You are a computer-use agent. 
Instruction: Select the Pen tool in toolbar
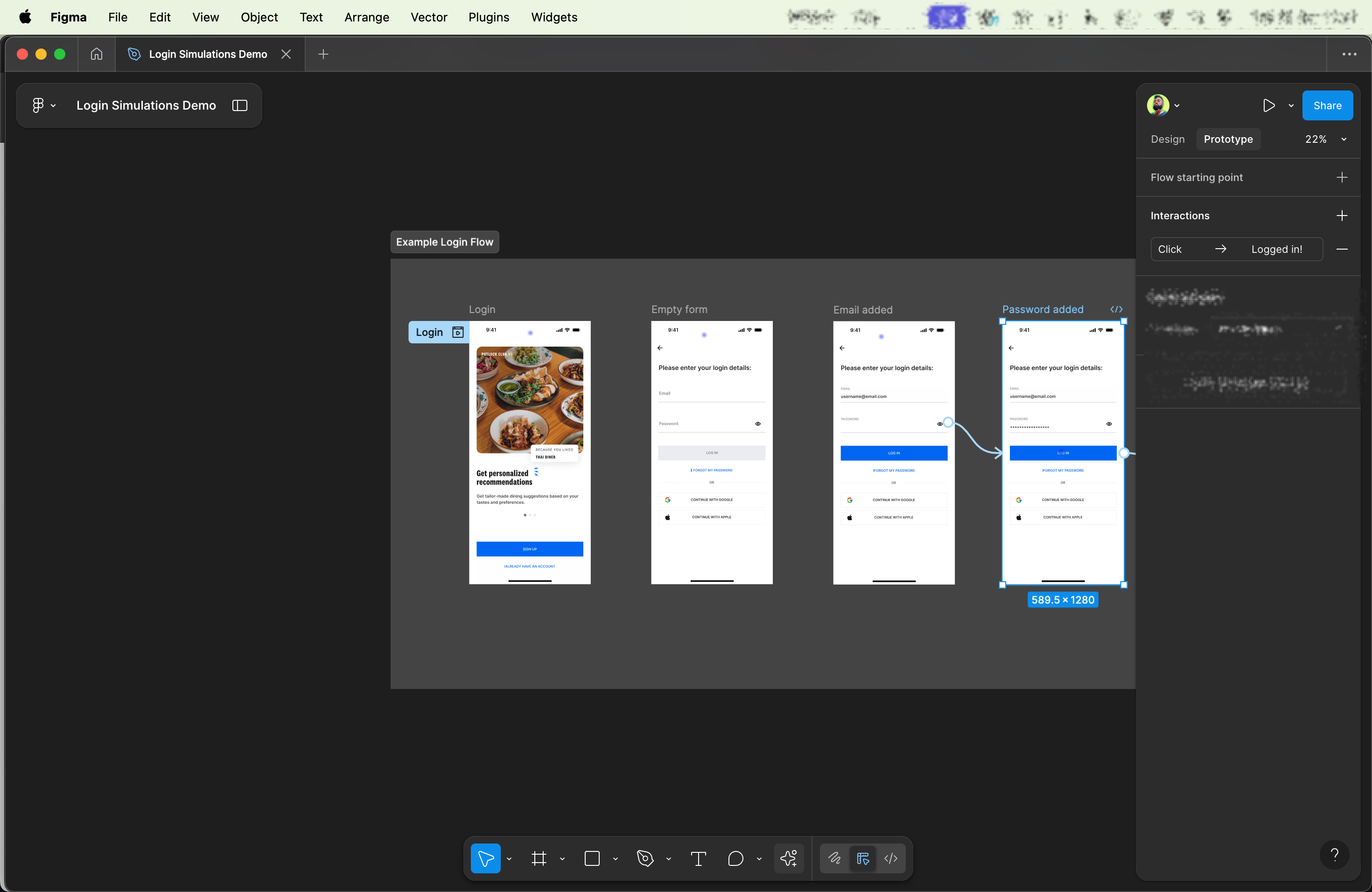(x=645, y=858)
